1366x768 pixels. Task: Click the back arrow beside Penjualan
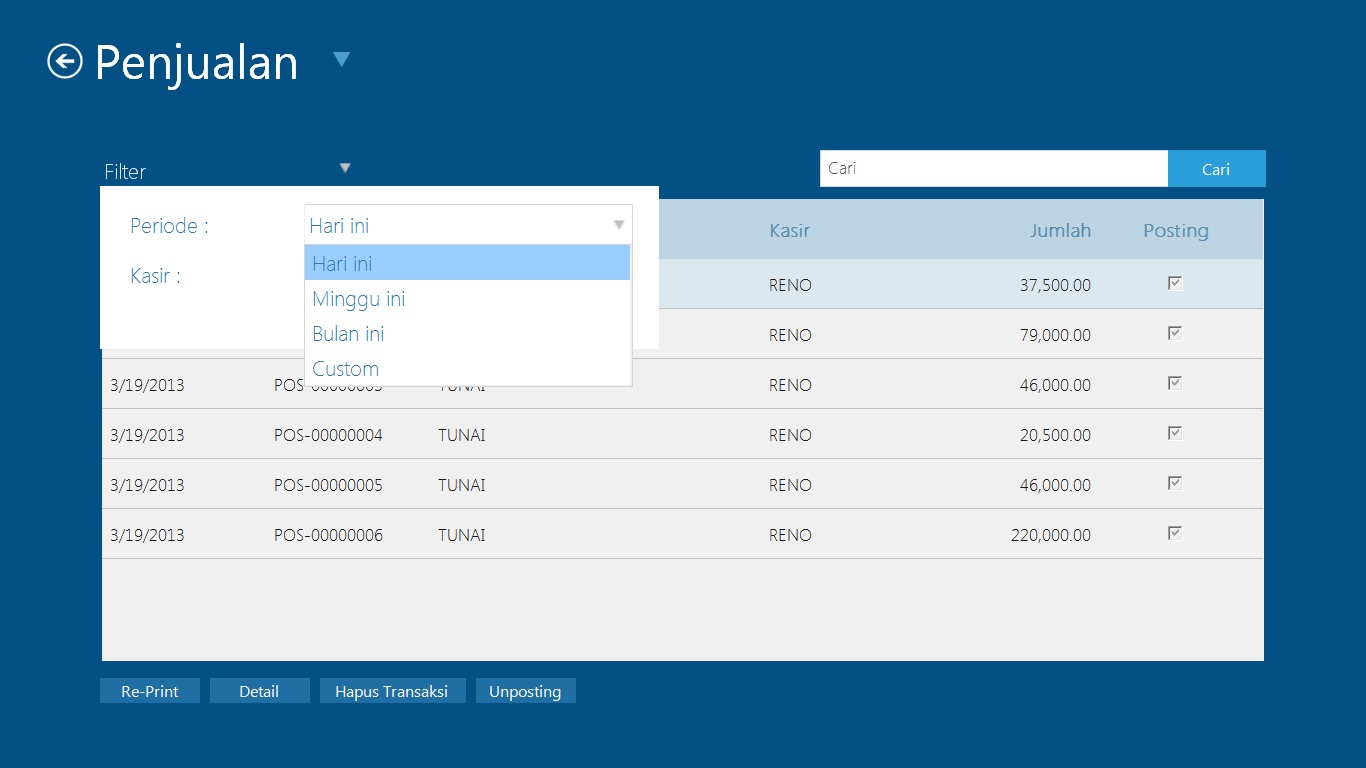coord(65,62)
